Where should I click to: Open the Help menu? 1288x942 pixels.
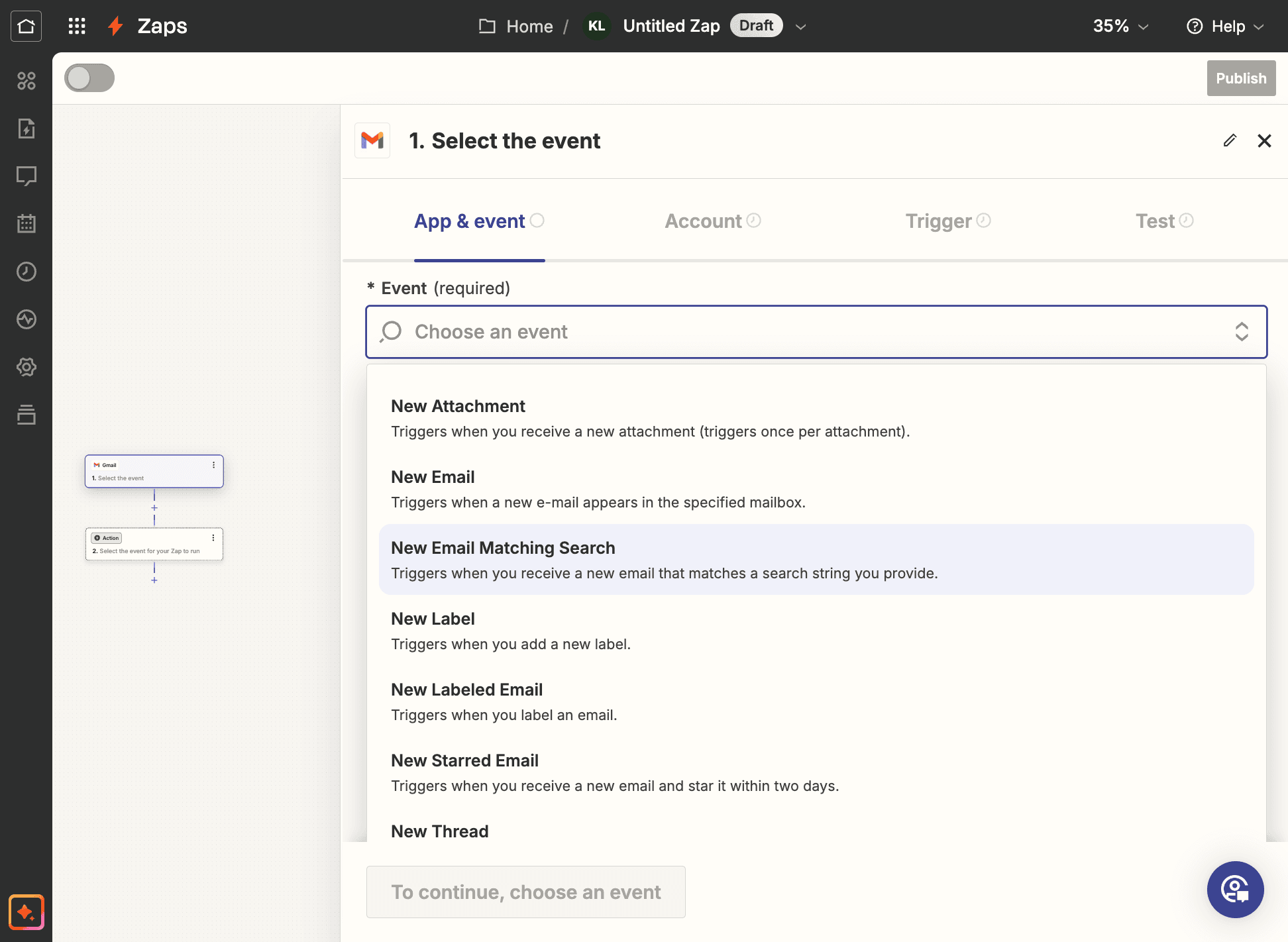pos(1225,26)
